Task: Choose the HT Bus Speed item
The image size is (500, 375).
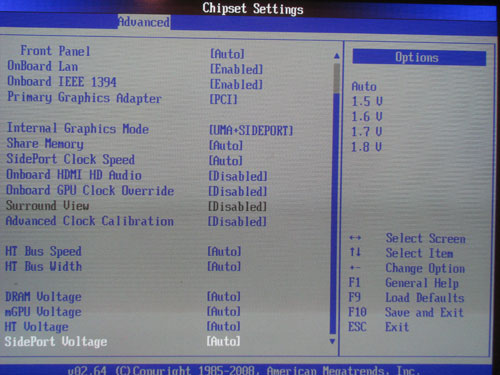Action: tap(43, 251)
